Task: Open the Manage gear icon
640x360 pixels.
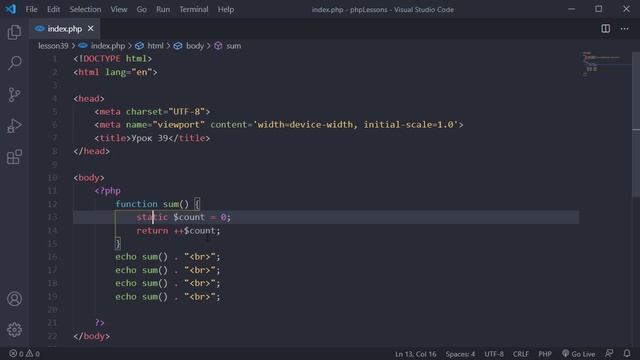Action: coord(14,330)
